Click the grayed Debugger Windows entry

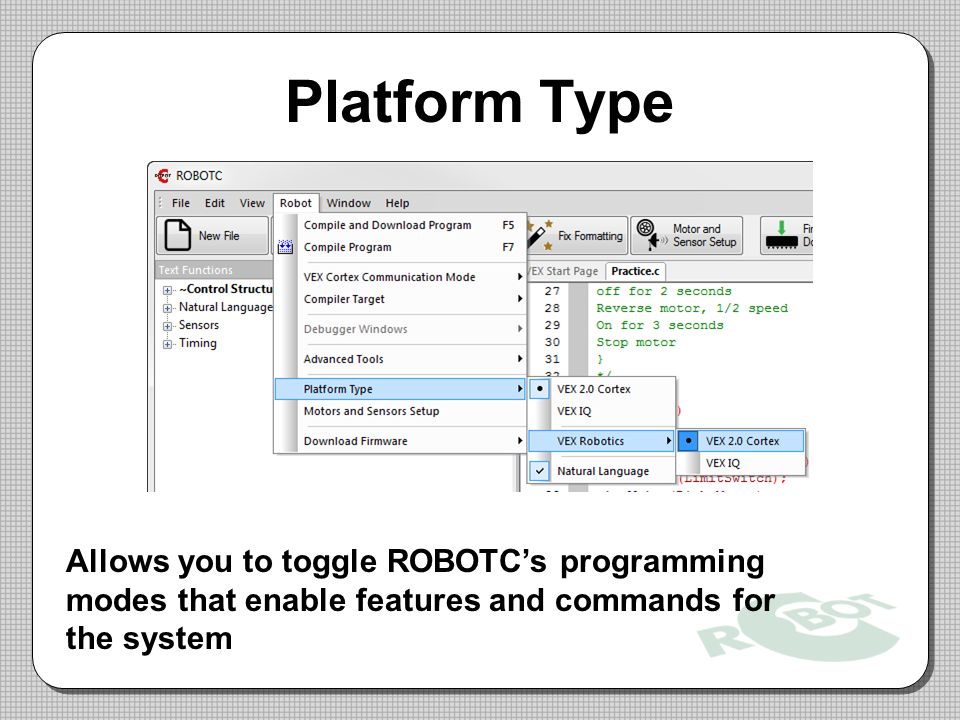pyautogui.click(x=400, y=329)
